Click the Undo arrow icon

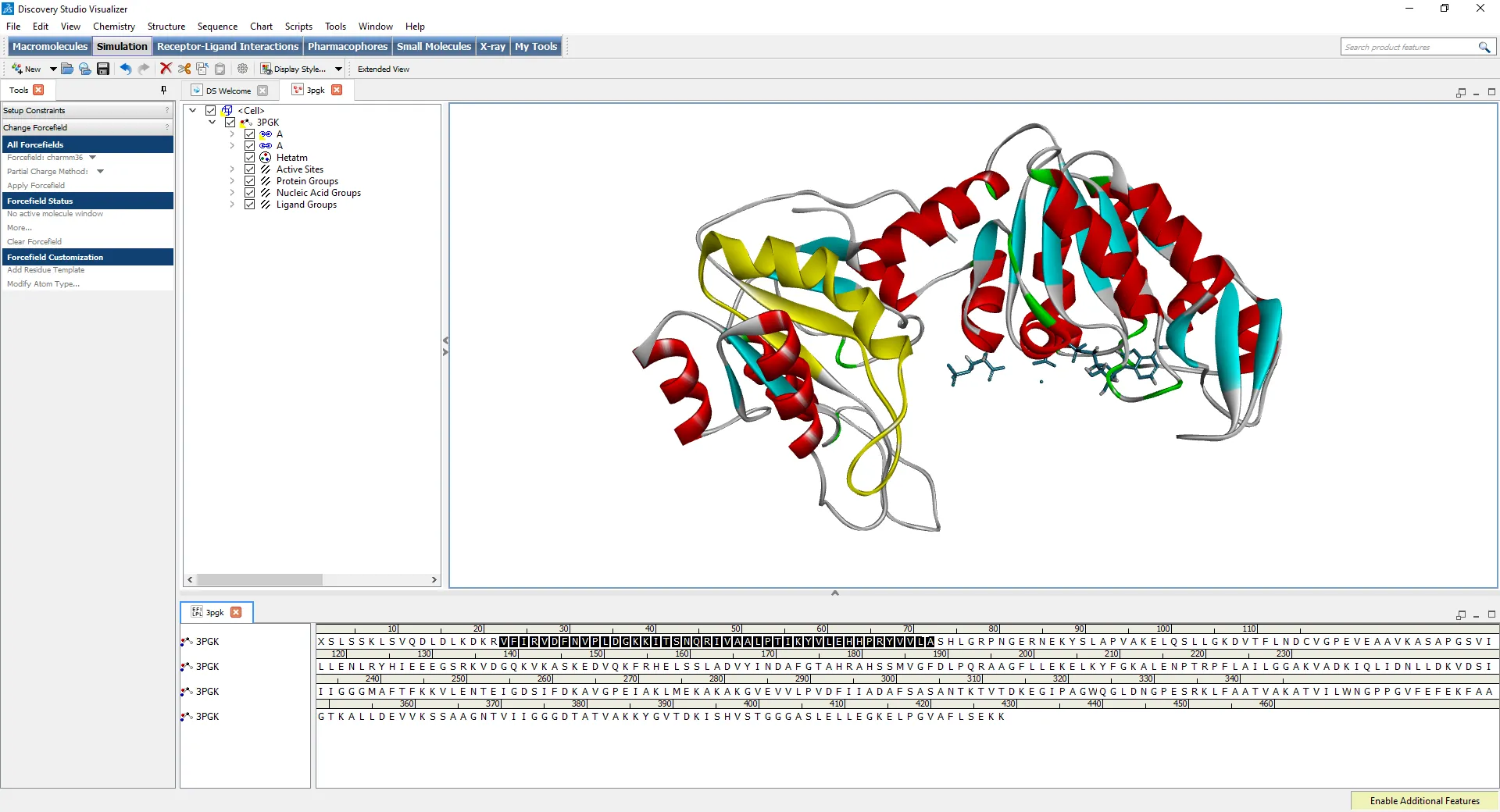coord(125,69)
